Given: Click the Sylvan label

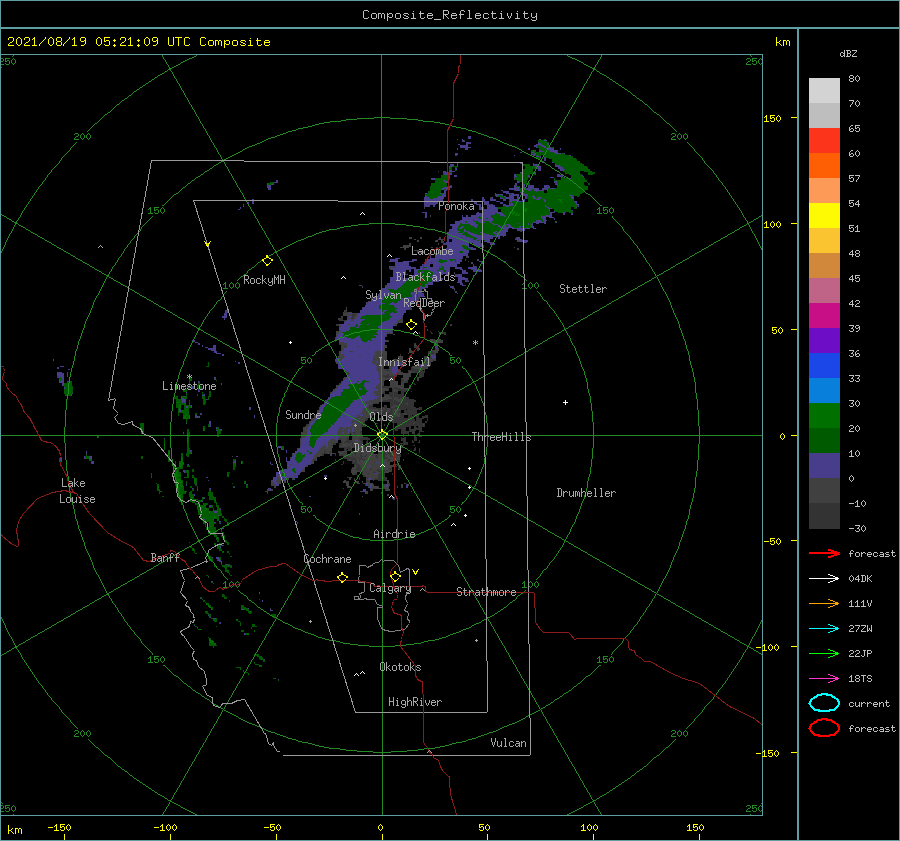Looking at the screenshot, I should [383, 295].
